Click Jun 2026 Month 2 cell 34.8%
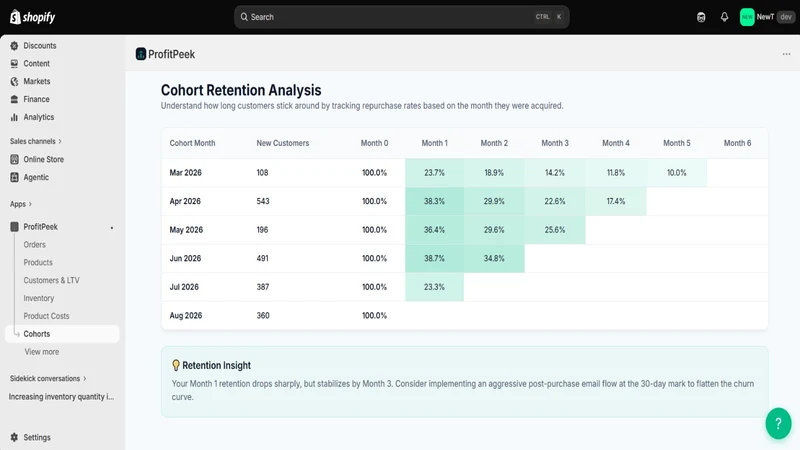Viewport: 800px width, 450px height. point(494,258)
